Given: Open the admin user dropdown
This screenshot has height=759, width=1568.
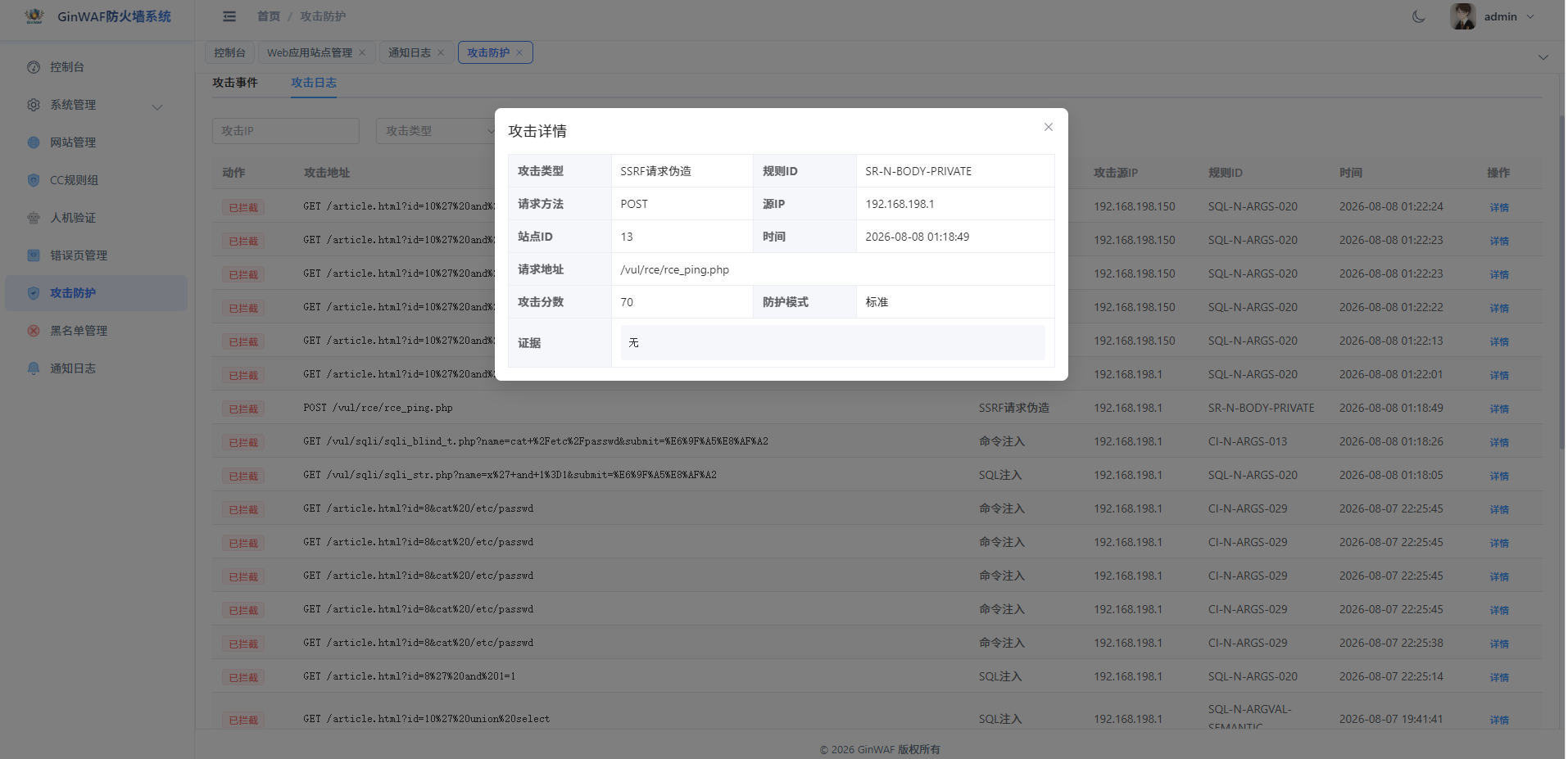Looking at the screenshot, I should point(1509,16).
